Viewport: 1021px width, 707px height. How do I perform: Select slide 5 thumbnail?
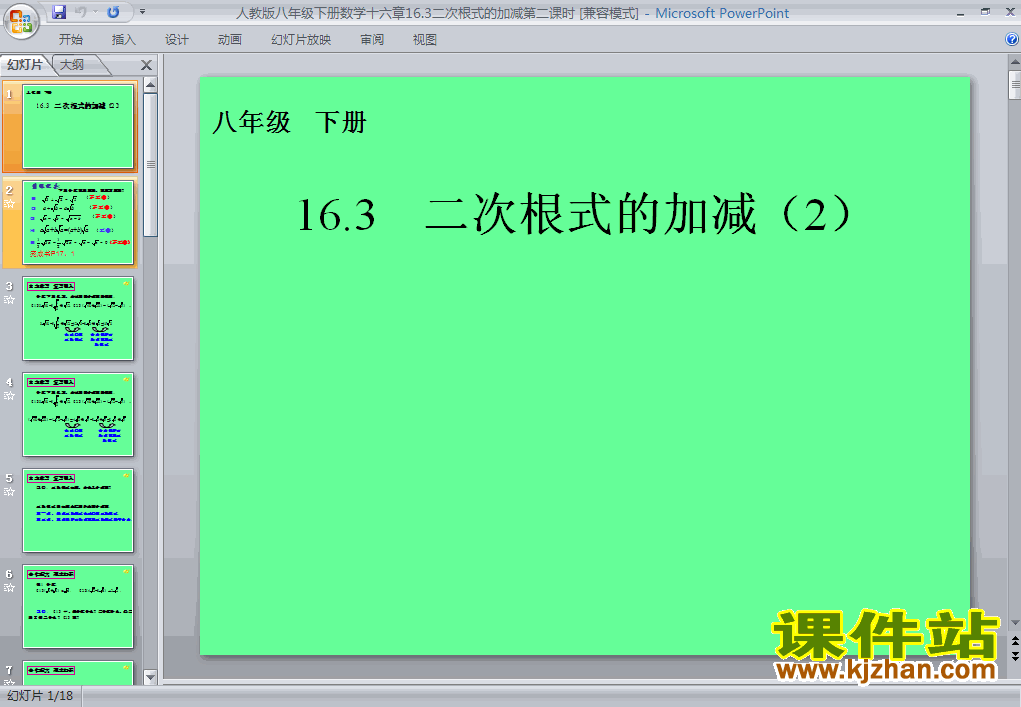[x=78, y=510]
